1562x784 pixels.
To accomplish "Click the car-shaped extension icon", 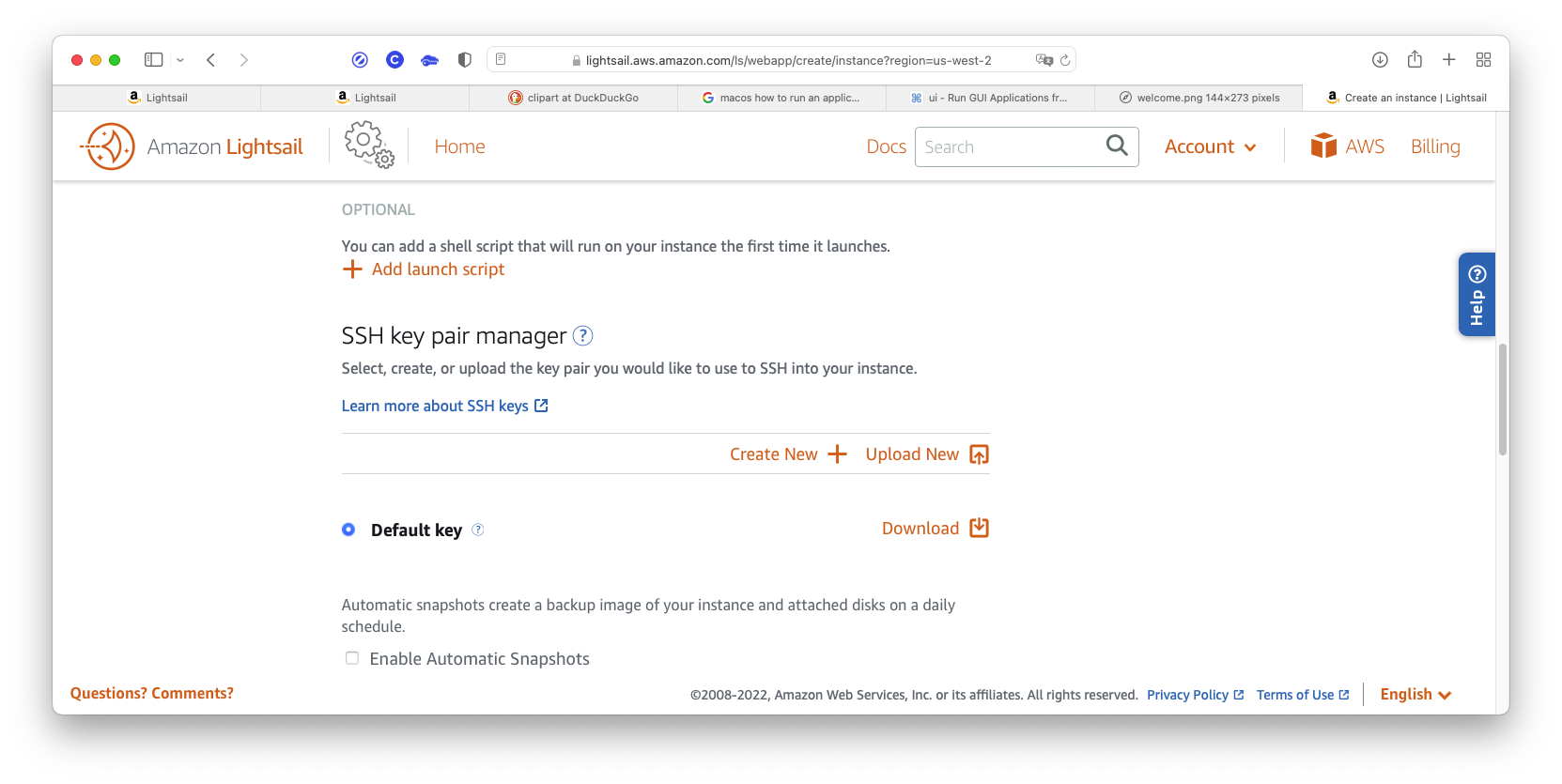I will pyautogui.click(x=429, y=60).
